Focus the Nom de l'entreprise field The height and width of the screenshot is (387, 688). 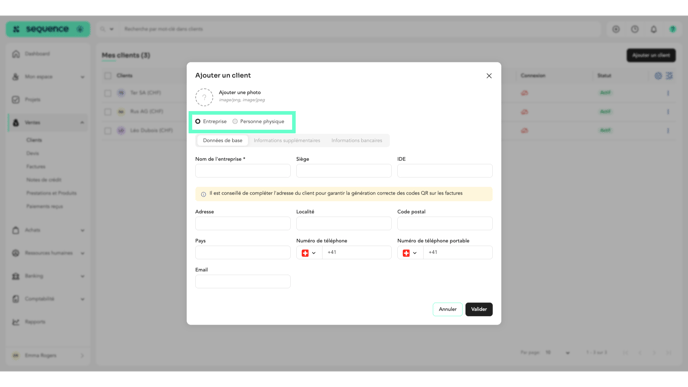pyautogui.click(x=243, y=171)
